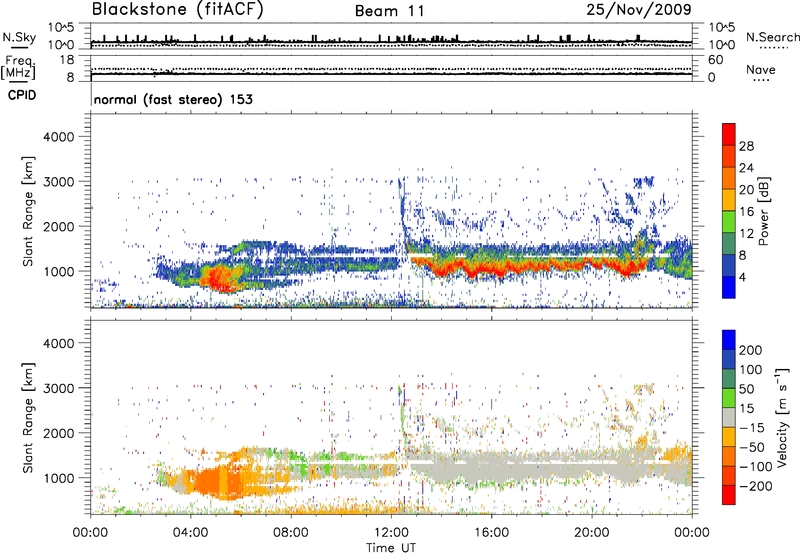Viewport: 800px width, 554px height.
Task: Click the gray 15 to -15 segment of the Velocity colorbar
Action: tap(729, 418)
